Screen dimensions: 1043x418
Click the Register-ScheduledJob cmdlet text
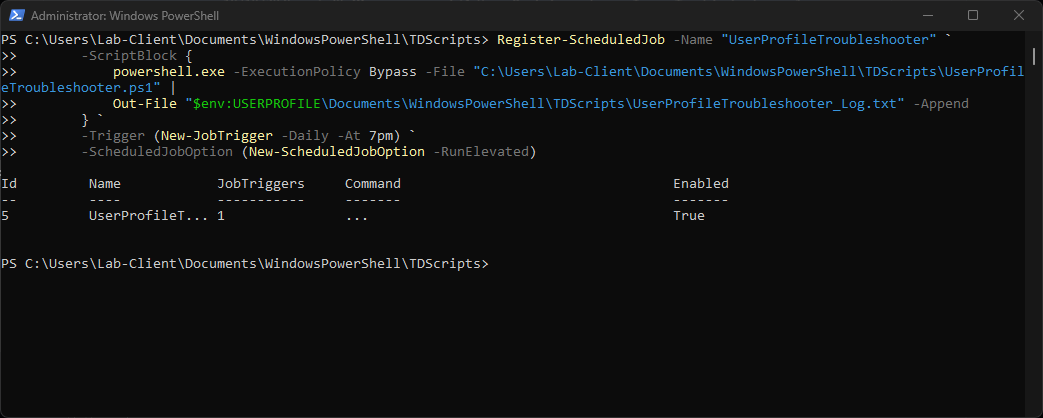click(x=581, y=40)
